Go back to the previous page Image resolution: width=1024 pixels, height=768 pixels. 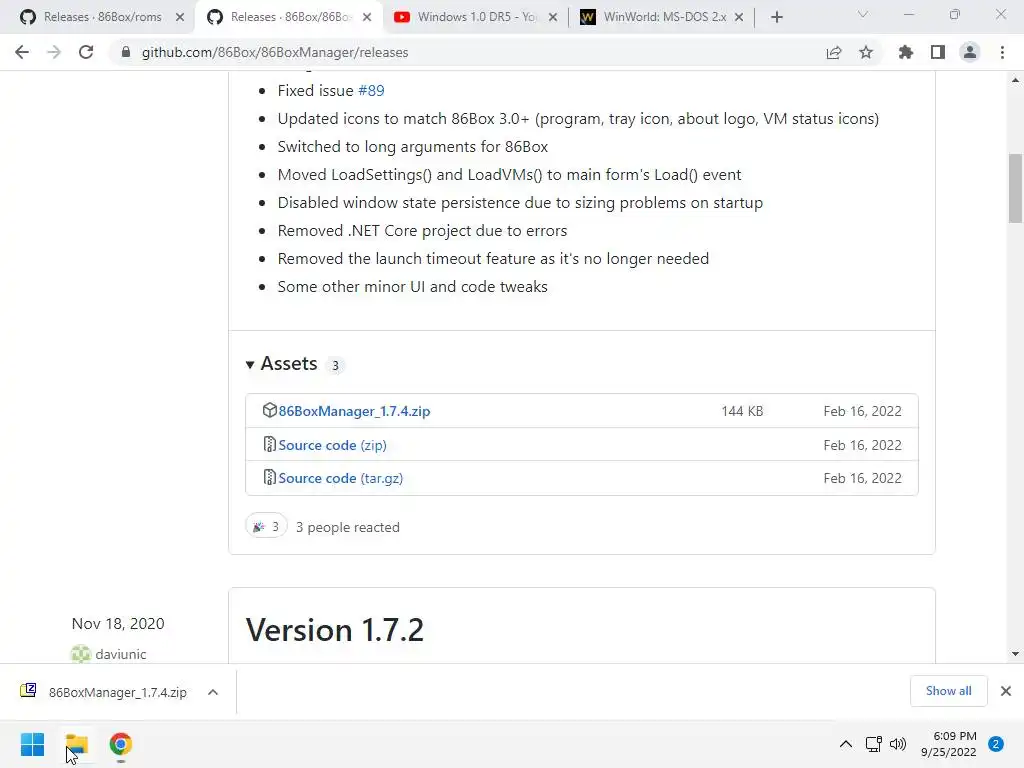pyautogui.click(x=22, y=52)
